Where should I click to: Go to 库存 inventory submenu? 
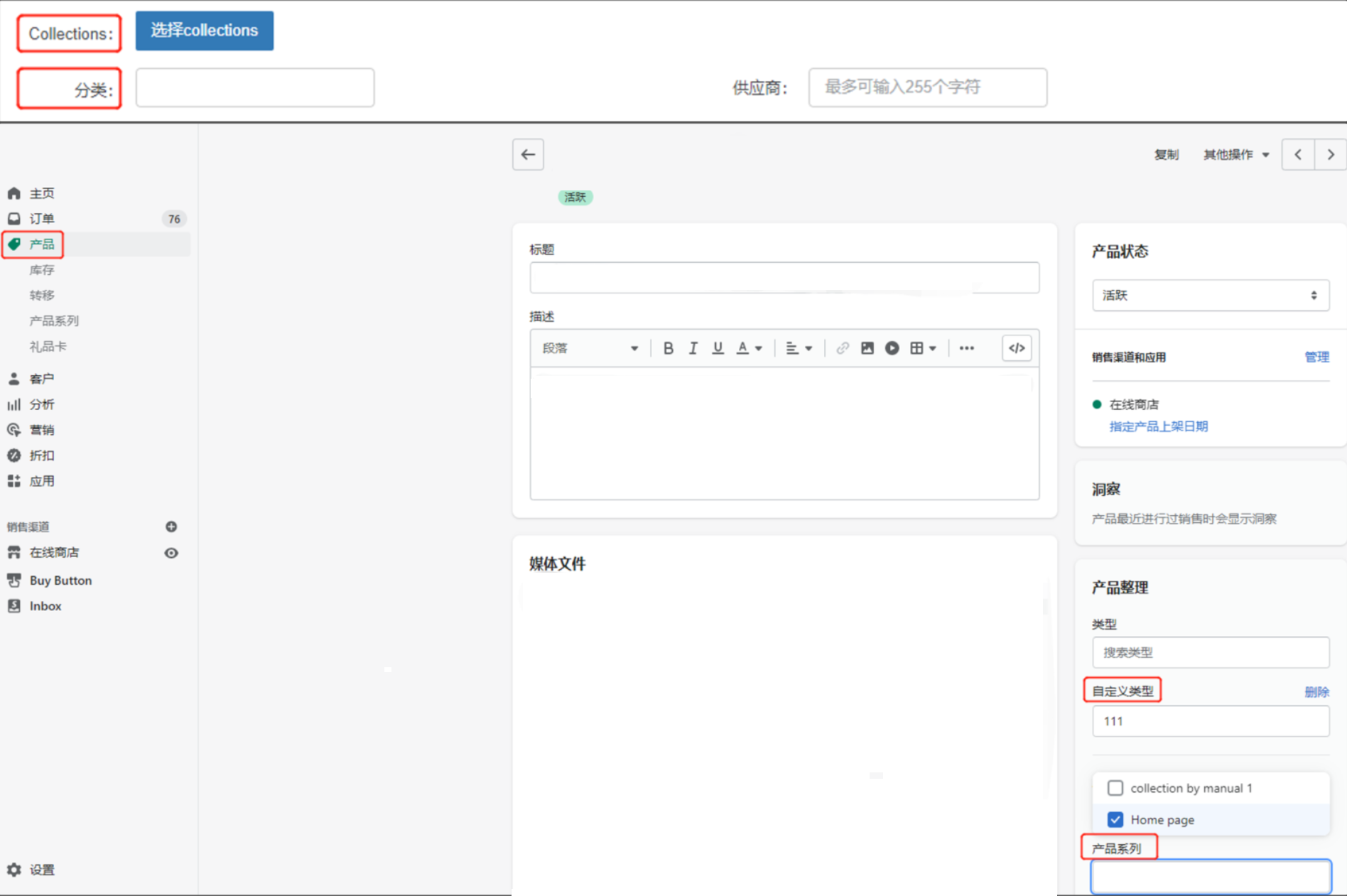[42, 270]
